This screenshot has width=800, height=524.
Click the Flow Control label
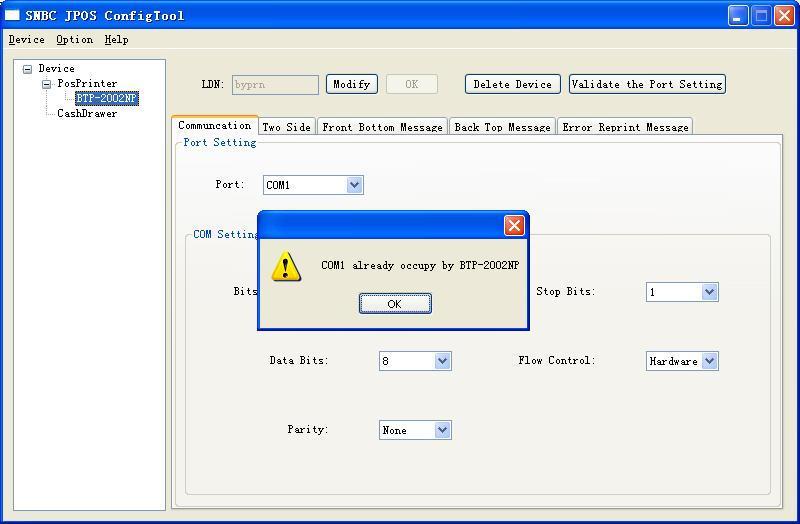click(557, 360)
